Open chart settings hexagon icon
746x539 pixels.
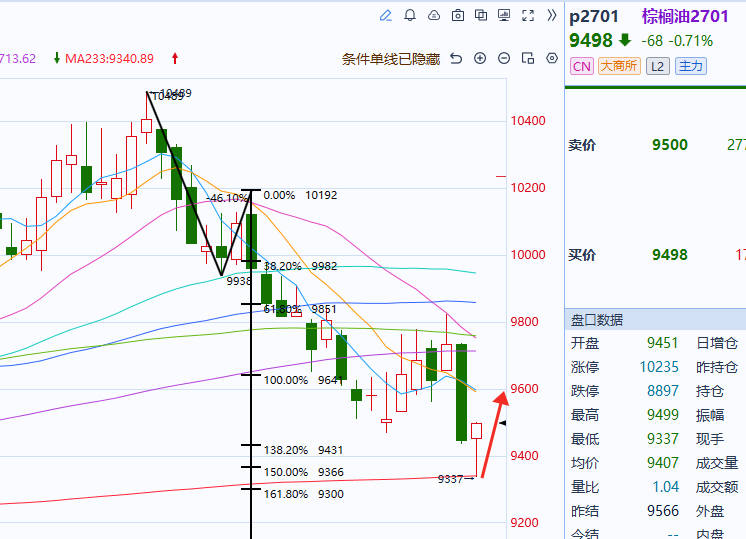(551, 59)
